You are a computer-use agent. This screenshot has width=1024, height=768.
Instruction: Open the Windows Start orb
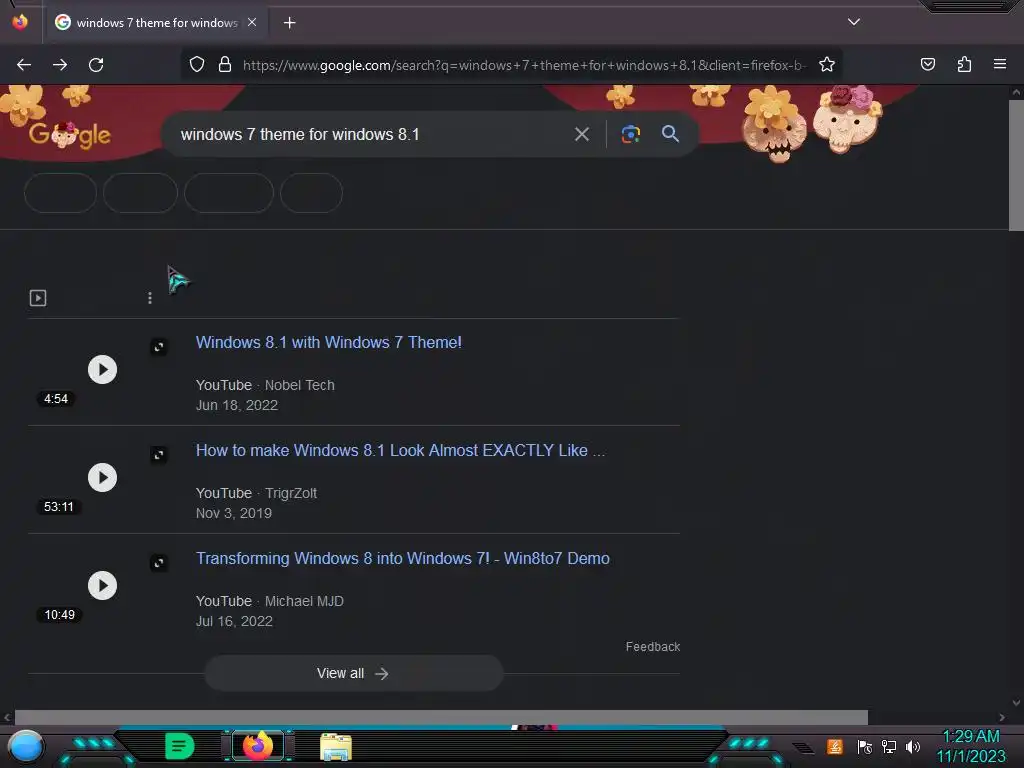[25, 746]
